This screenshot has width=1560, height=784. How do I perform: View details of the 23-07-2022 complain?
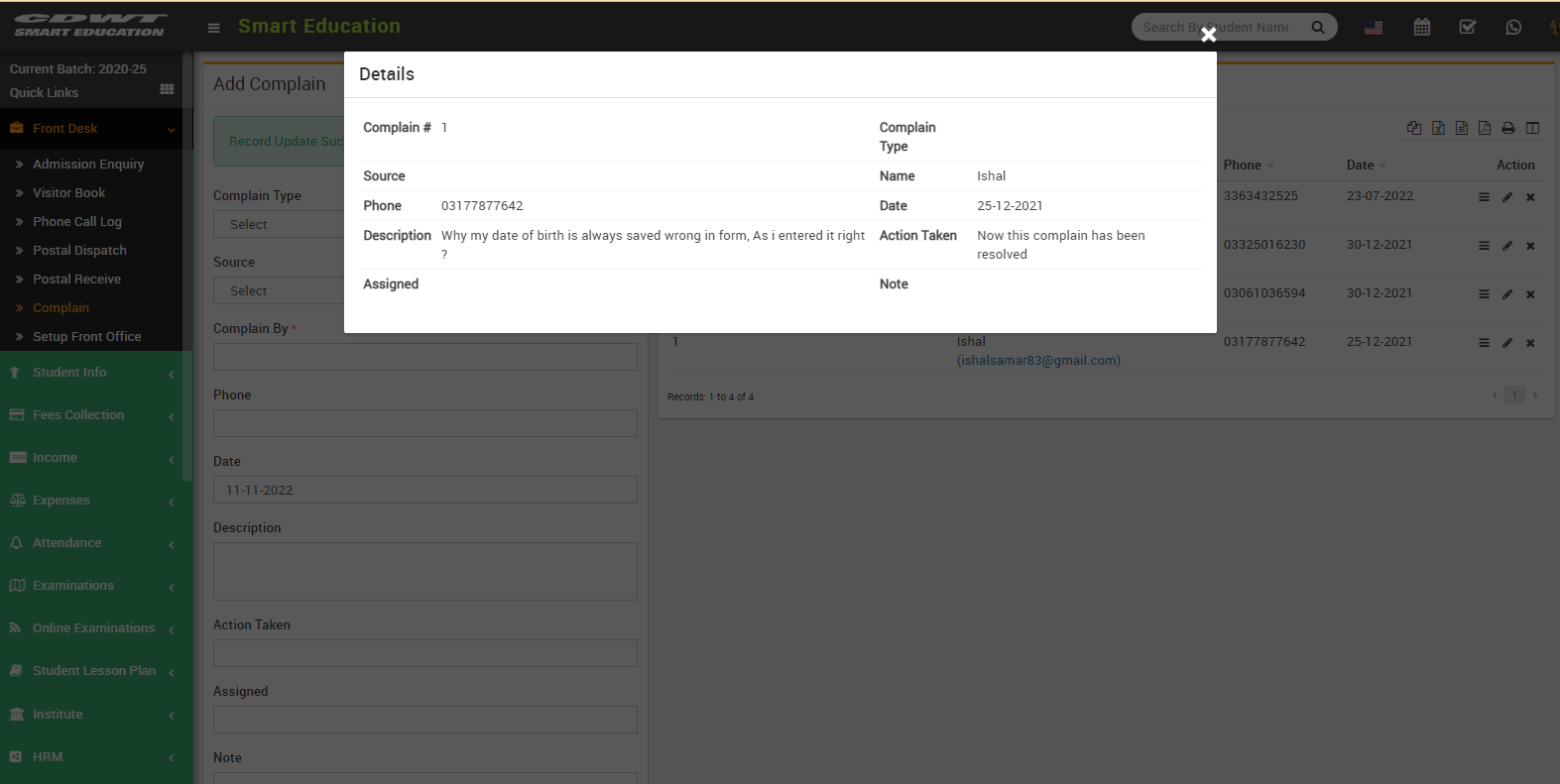tap(1485, 197)
